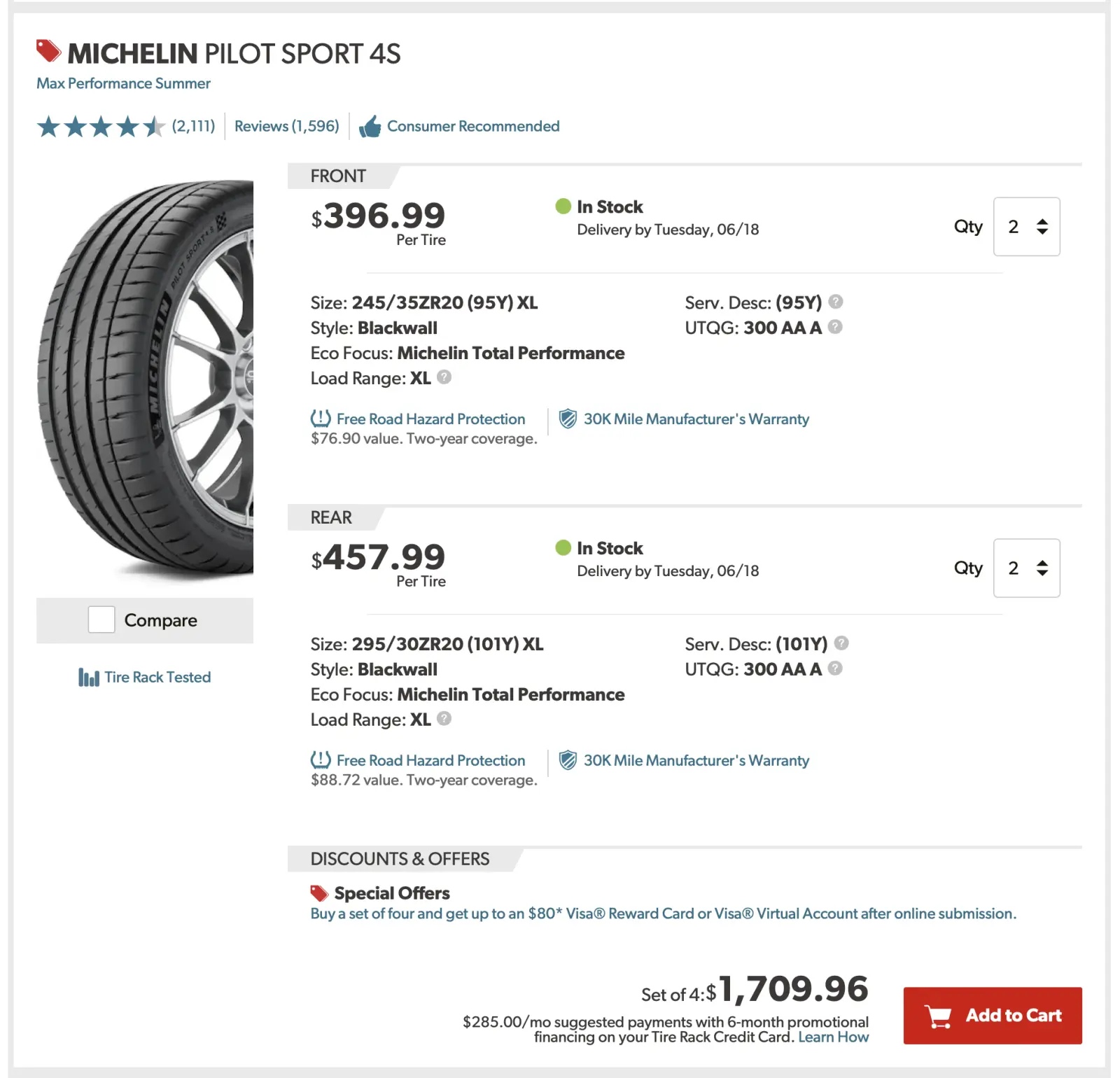The image size is (1120, 1078).
Task: Click the front Load Range XL help icon
Action: point(444,377)
